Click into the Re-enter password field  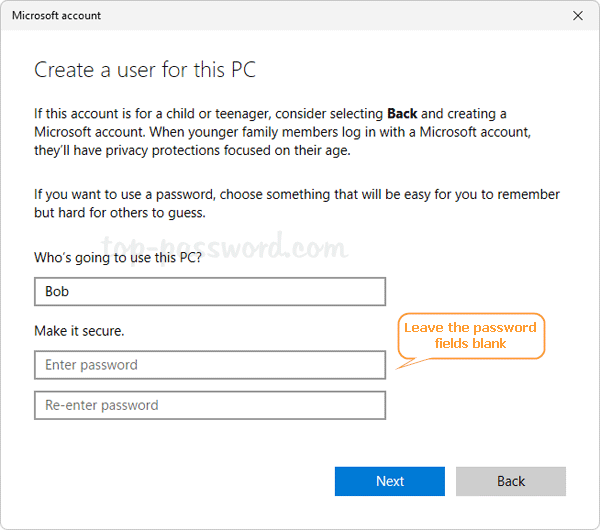tap(210, 405)
